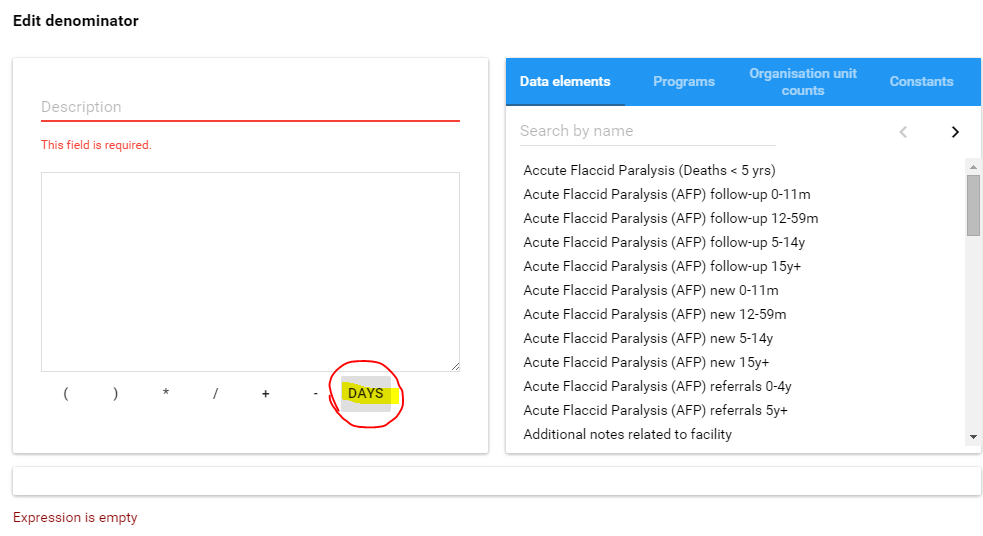The height and width of the screenshot is (536, 983).
Task: Switch to the Programs tab
Action: 684,82
